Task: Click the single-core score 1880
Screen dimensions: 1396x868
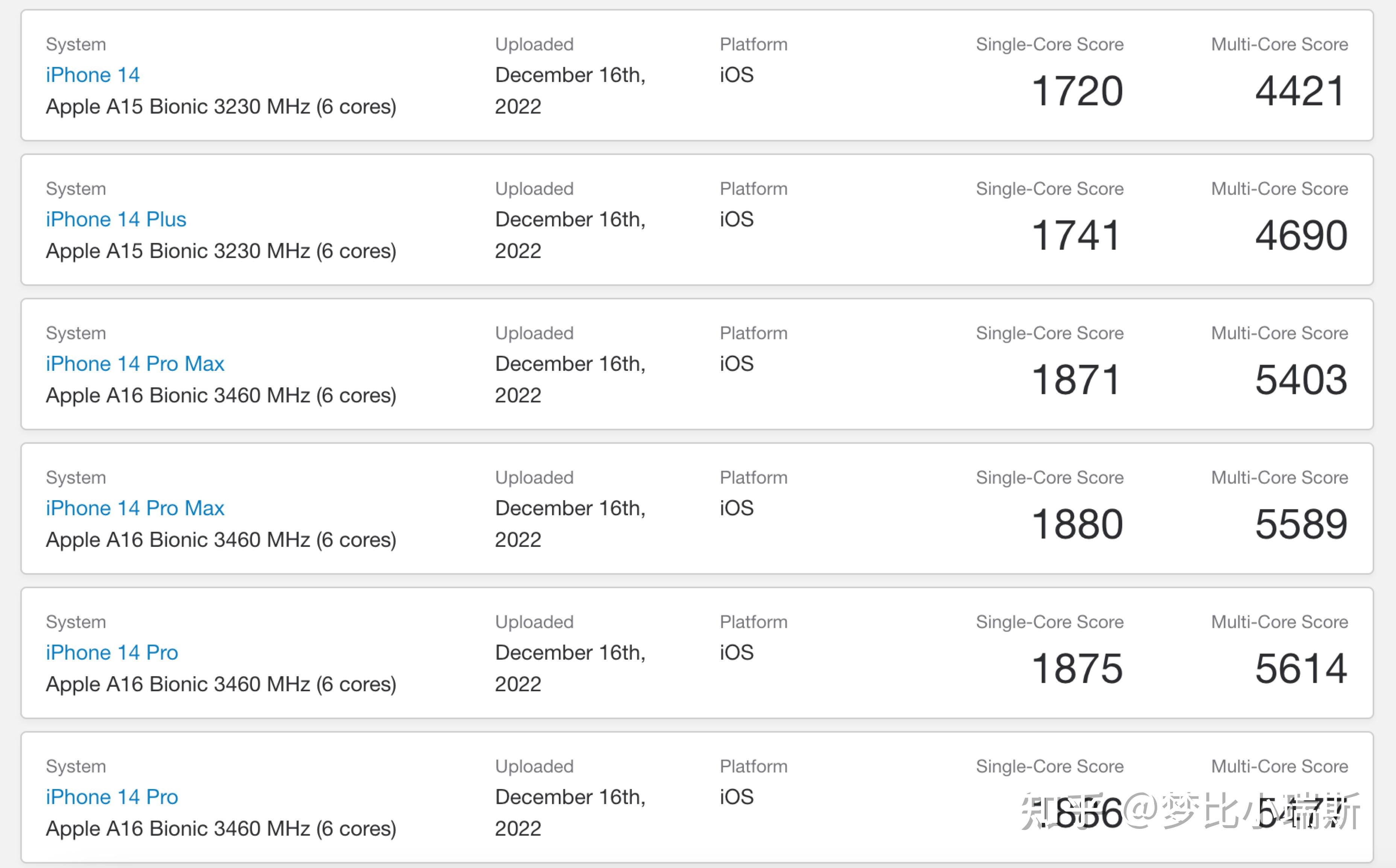Action: coord(1077,525)
